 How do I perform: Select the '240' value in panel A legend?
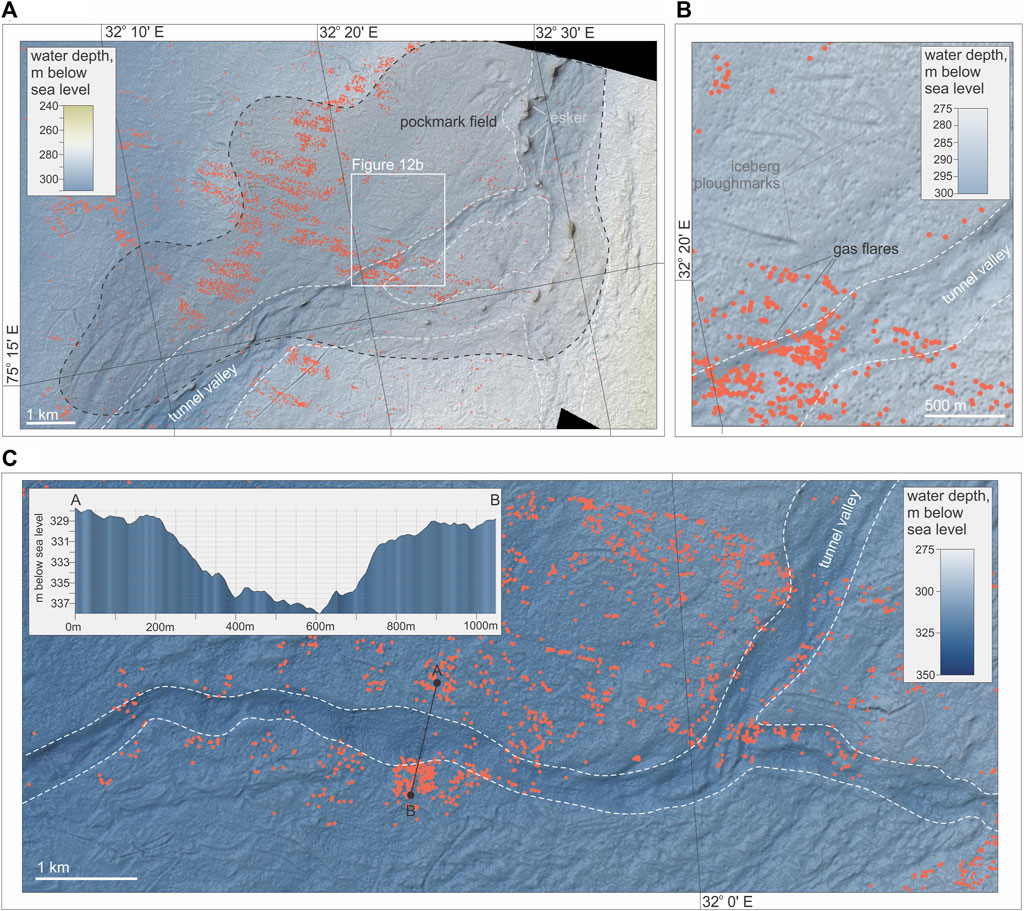click(48, 106)
